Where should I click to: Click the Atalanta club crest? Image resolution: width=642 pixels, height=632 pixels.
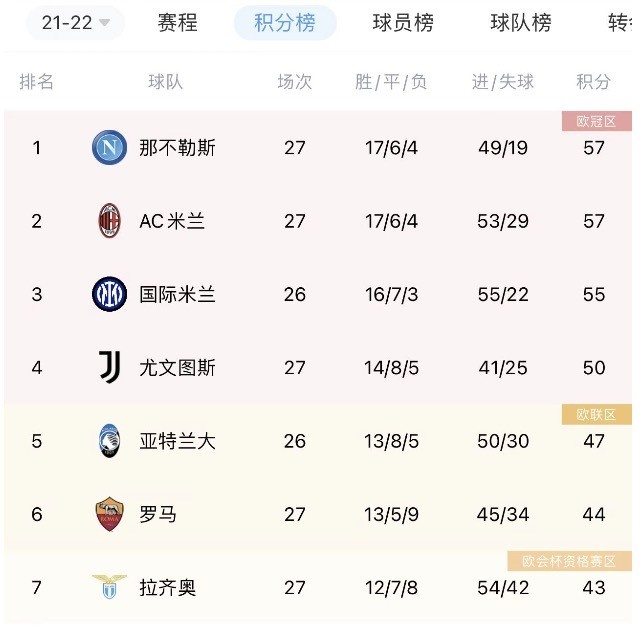(109, 441)
